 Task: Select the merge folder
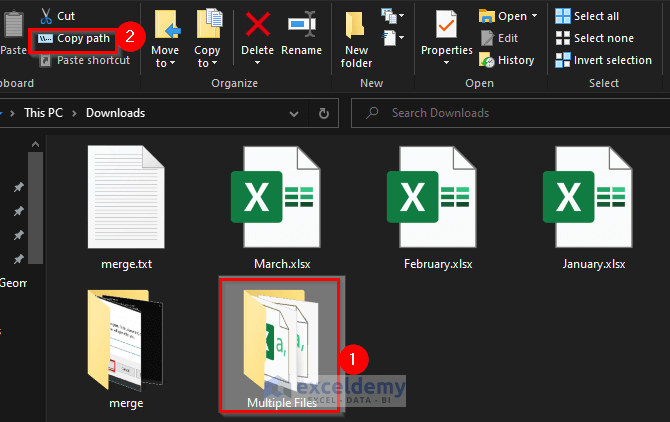(126, 349)
